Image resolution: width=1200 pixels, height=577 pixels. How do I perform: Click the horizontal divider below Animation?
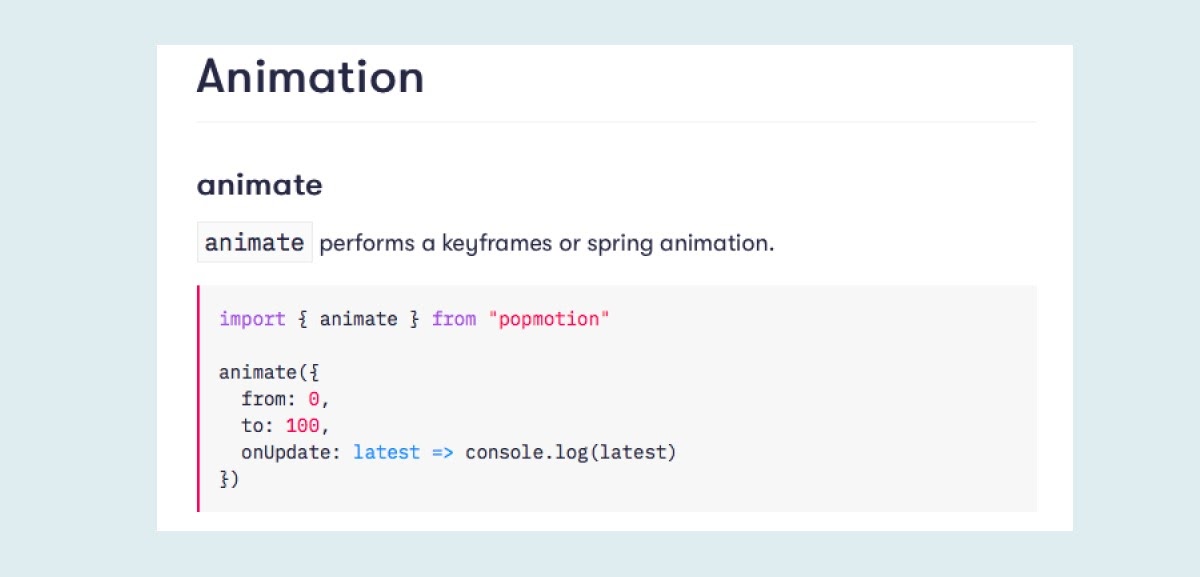point(617,122)
